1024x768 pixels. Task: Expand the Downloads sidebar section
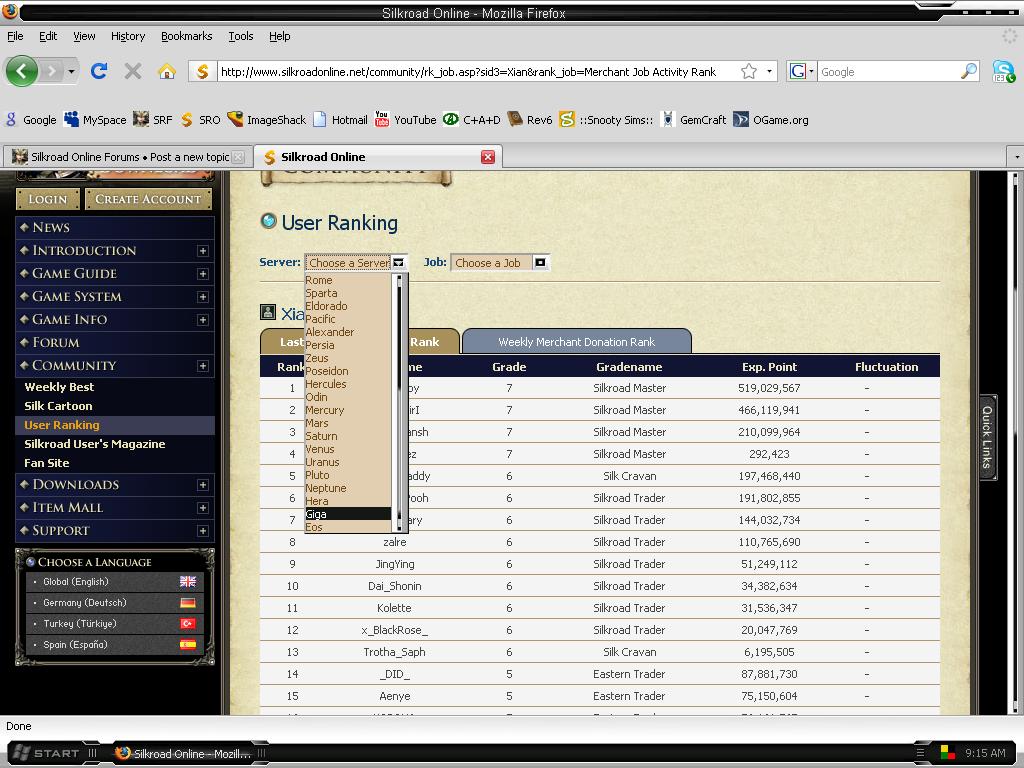[x=203, y=485]
